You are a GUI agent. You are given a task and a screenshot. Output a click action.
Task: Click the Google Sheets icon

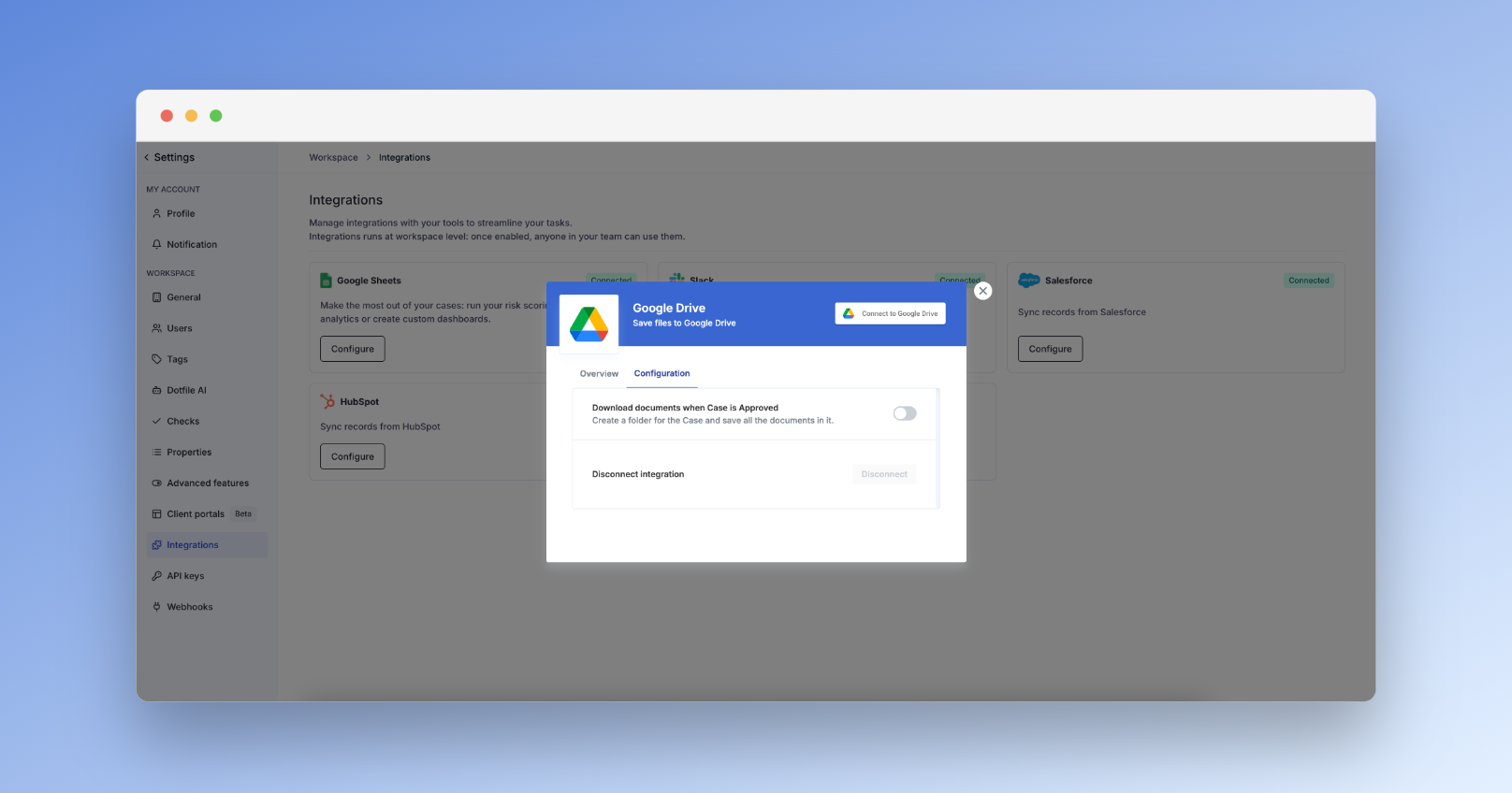[326, 281]
